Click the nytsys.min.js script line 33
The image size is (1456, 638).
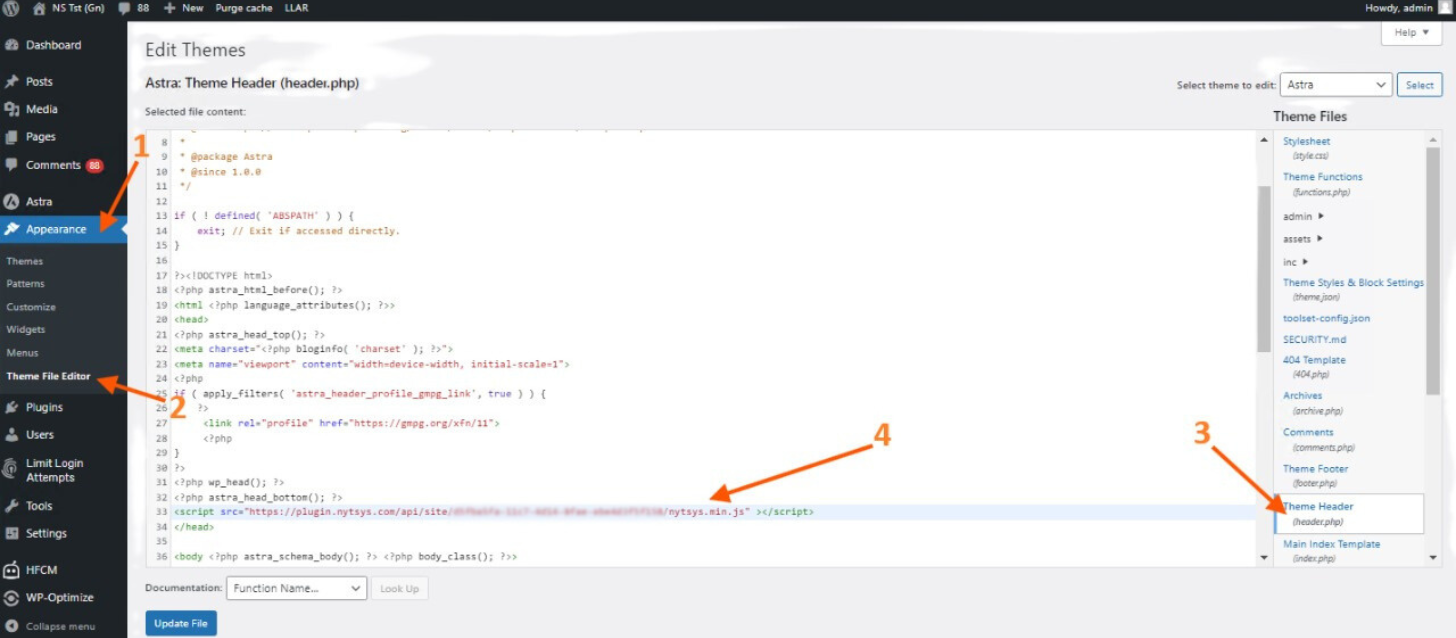click(494, 512)
